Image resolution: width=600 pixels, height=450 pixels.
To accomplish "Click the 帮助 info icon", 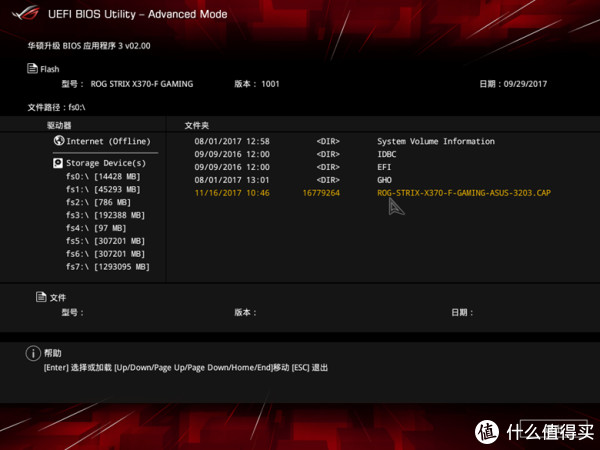I will [x=33, y=353].
